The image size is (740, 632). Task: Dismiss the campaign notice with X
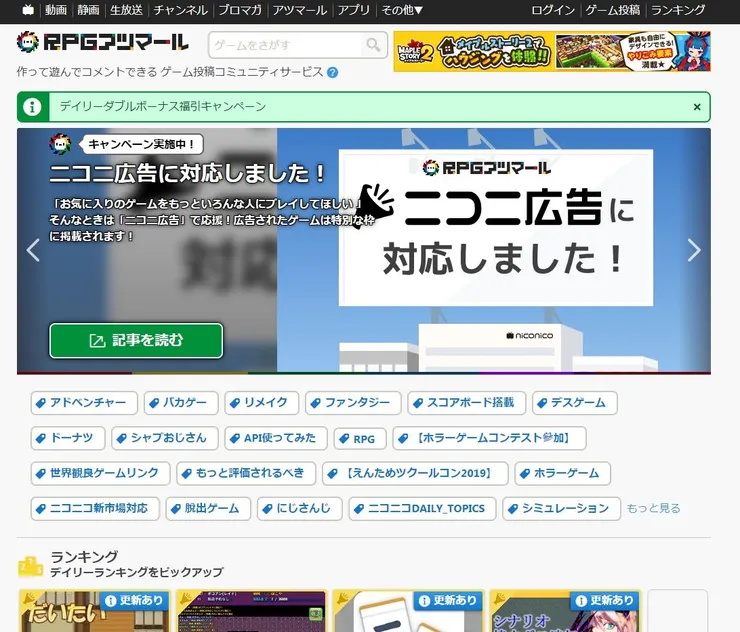point(697,107)
